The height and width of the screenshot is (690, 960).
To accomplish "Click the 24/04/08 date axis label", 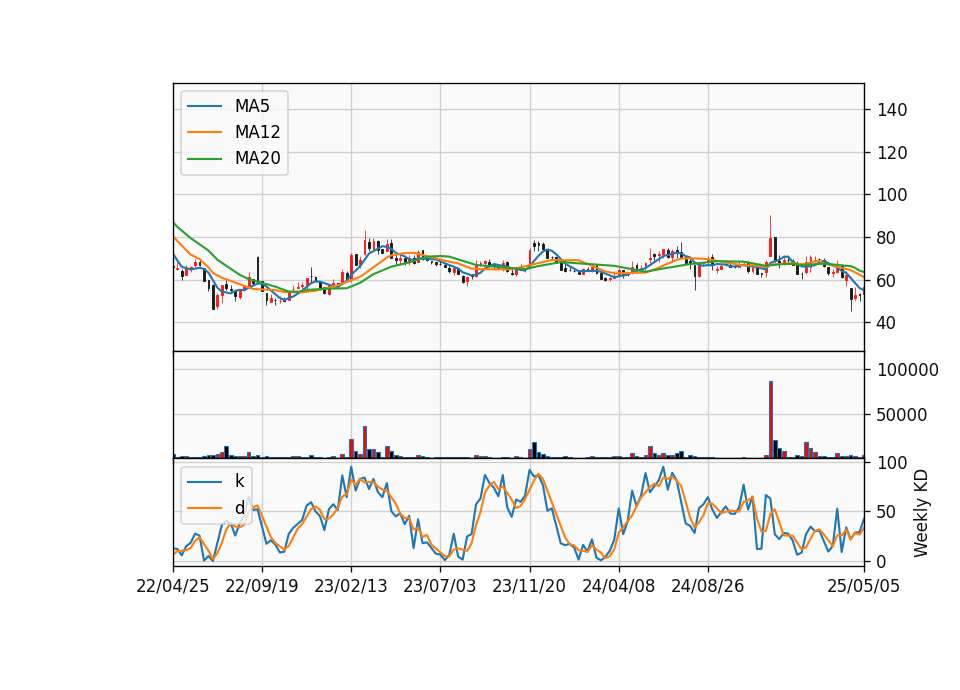I will pyautogui.click(x=618, y=587).
